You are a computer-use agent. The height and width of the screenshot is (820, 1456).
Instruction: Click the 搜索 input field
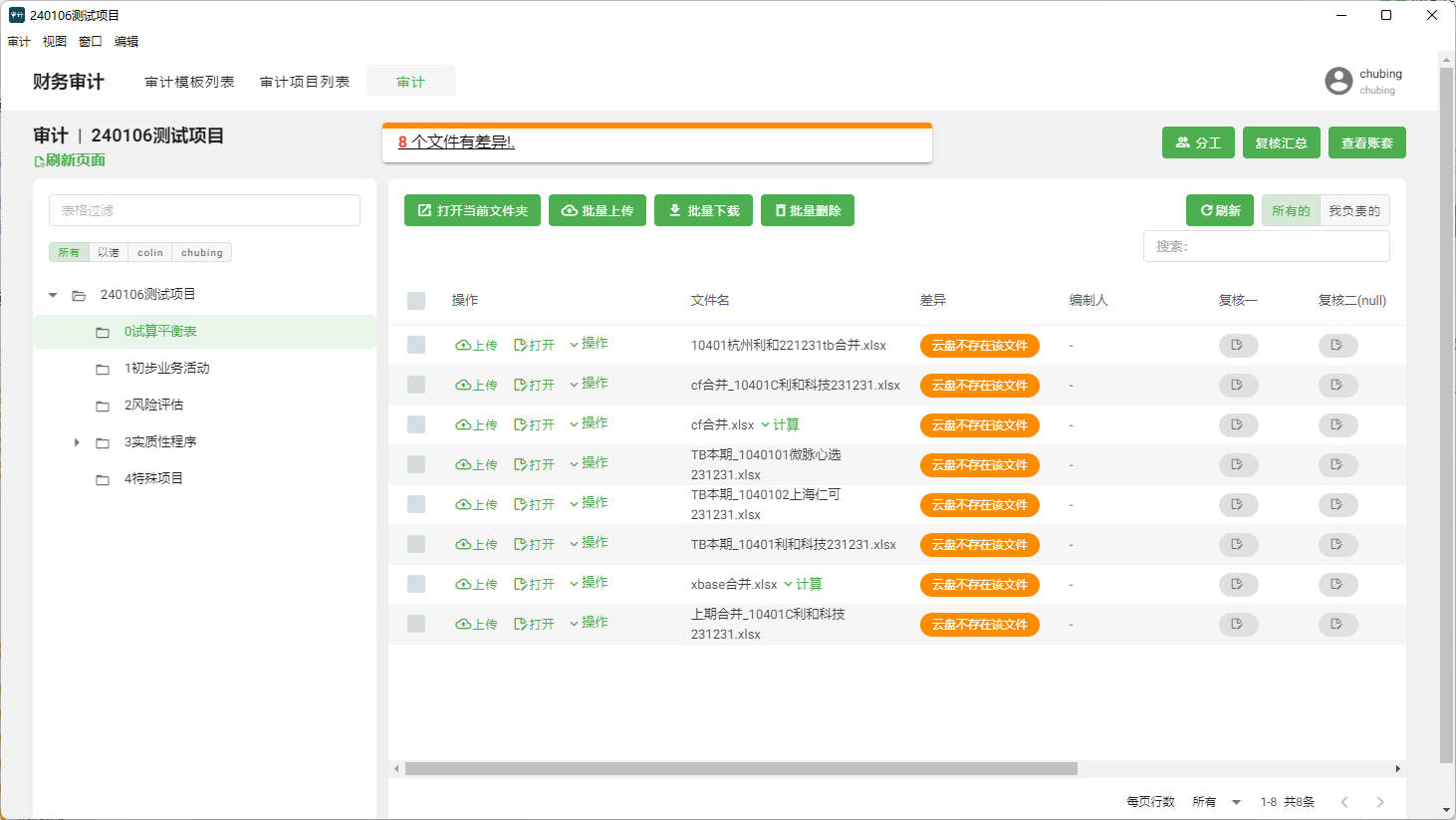(1266, 246)
